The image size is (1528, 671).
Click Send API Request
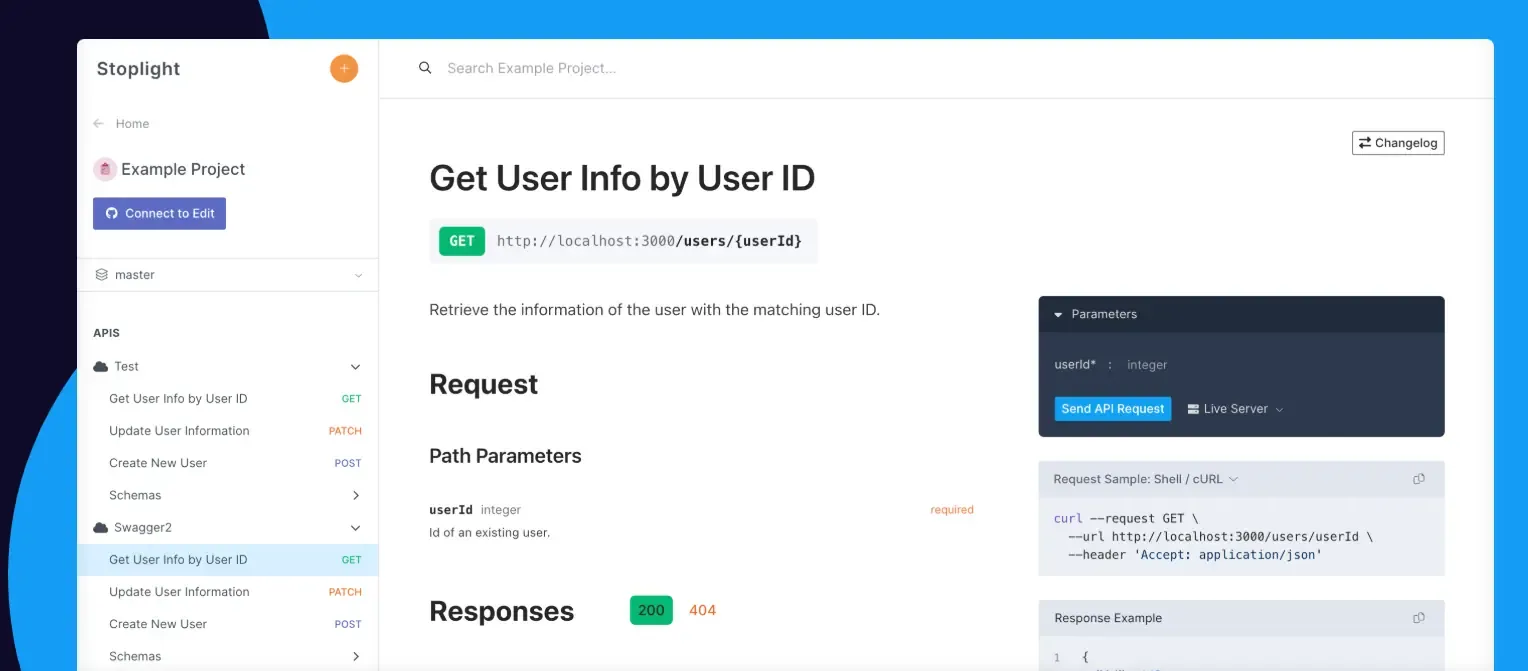tap(1113, 409)
